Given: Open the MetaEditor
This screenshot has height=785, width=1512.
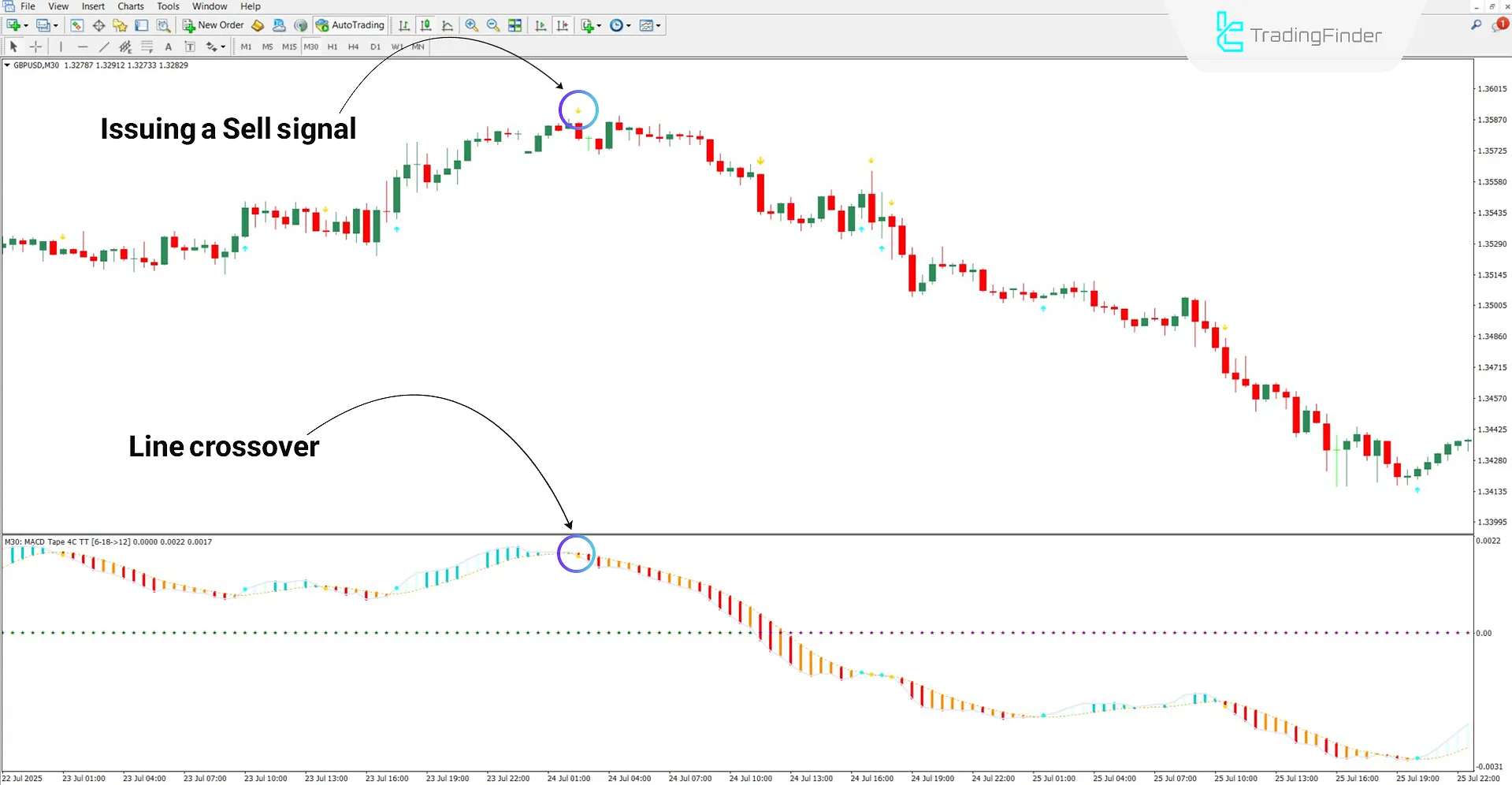Looking at the screenshot, I should tap(258, 25).
